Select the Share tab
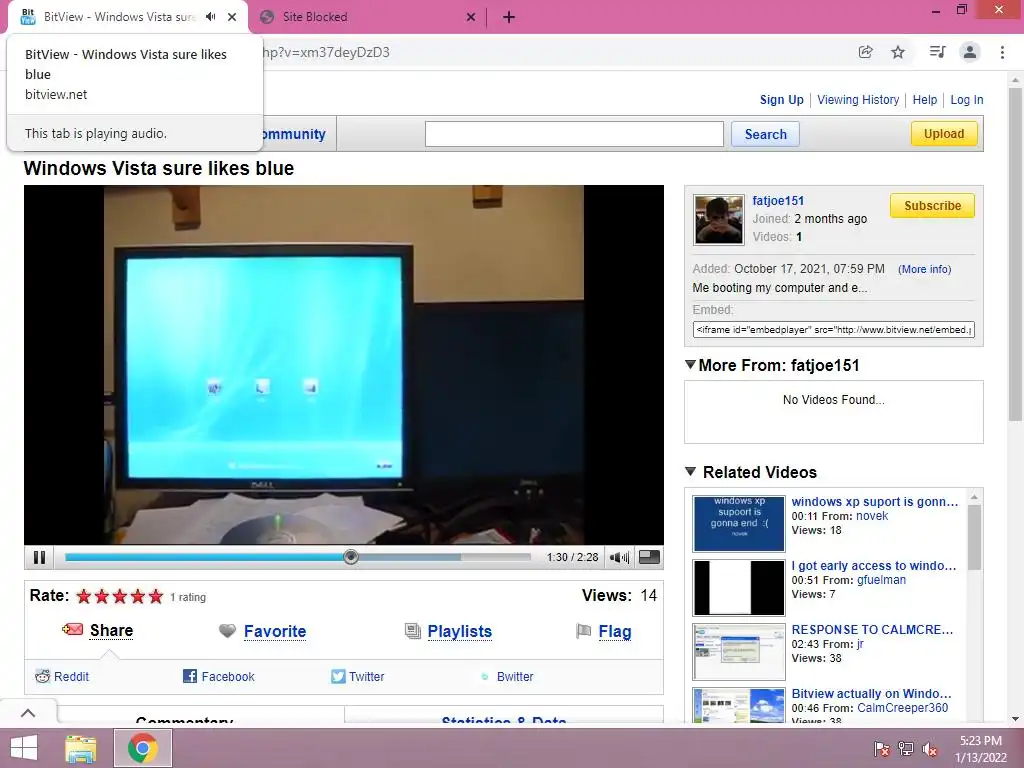Image resolution: width=1024 pixels, height=768 pixels. tap(111, 631)
